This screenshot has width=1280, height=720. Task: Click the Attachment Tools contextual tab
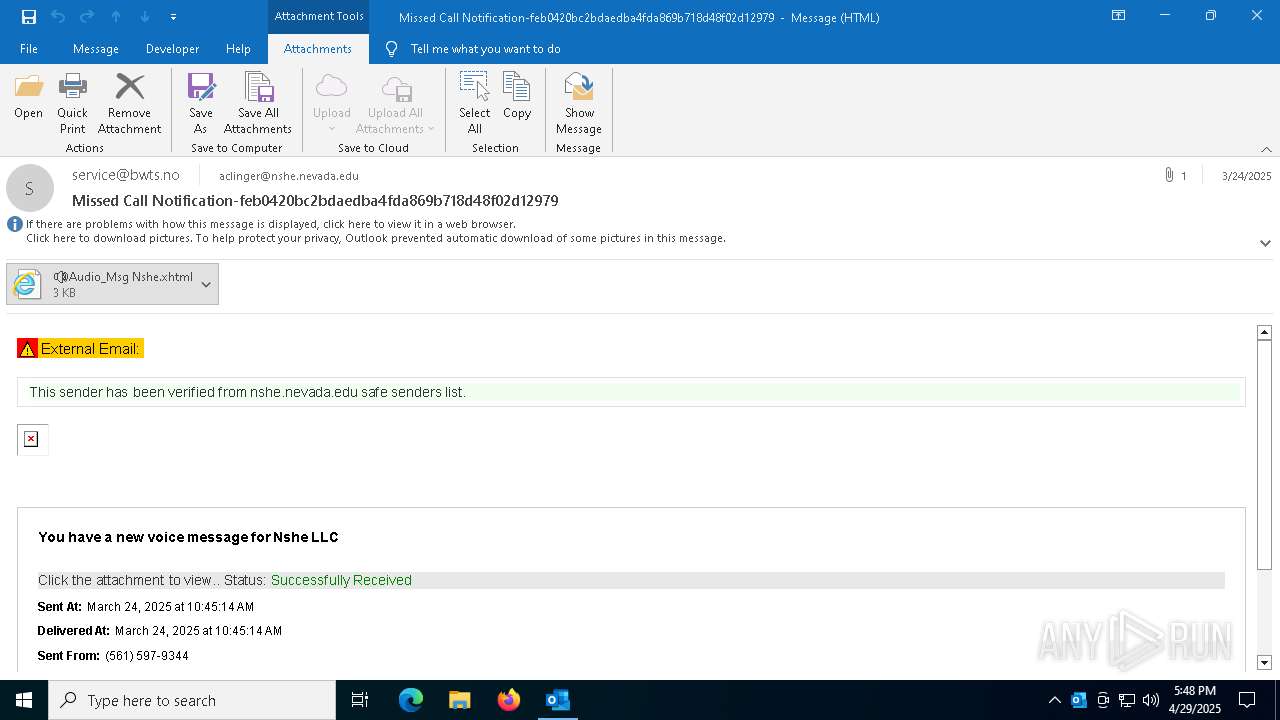[x=319, y=16]
